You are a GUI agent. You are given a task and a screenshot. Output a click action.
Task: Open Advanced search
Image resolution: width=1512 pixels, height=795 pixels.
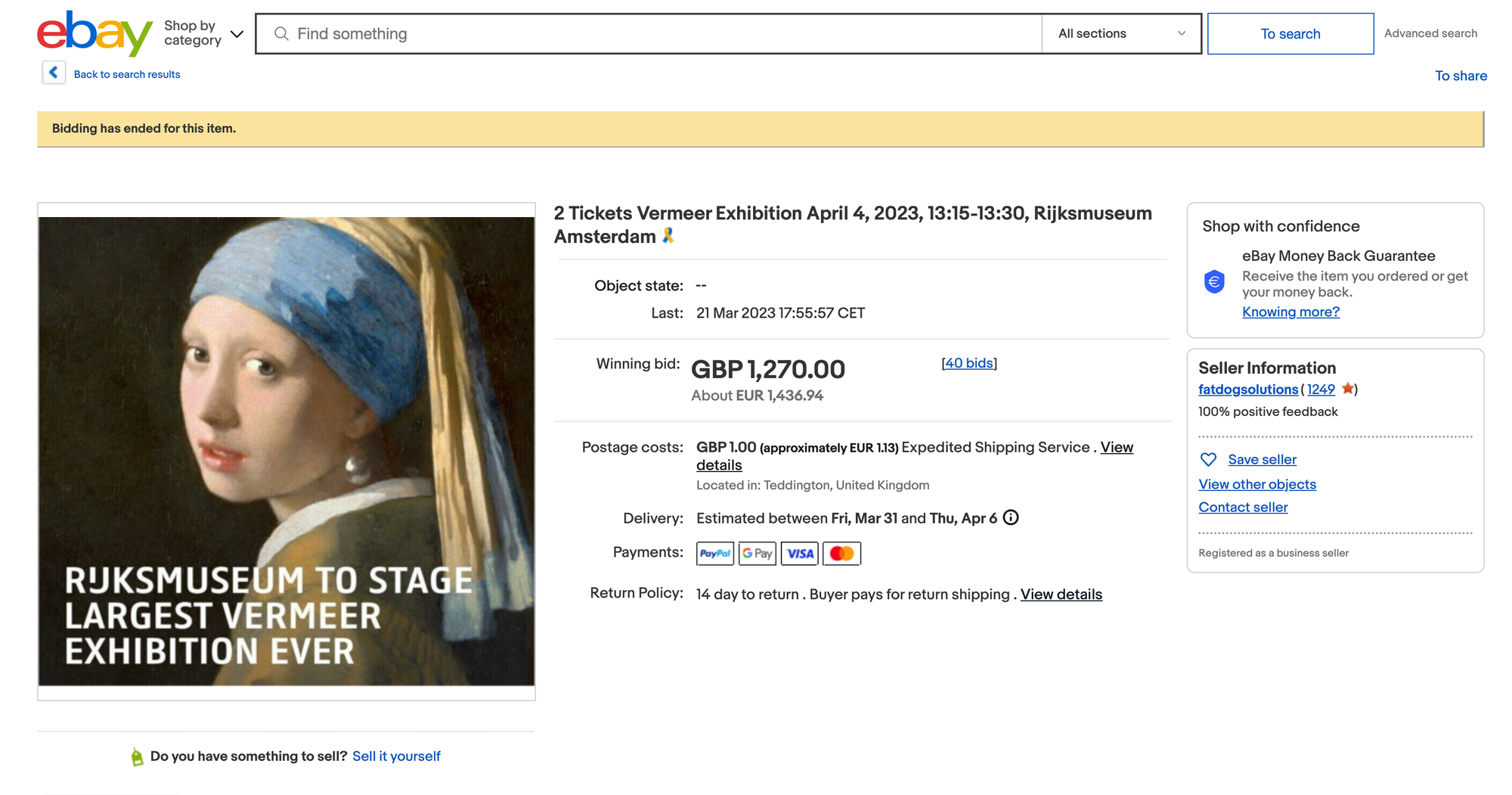[x=1430, y=33]
